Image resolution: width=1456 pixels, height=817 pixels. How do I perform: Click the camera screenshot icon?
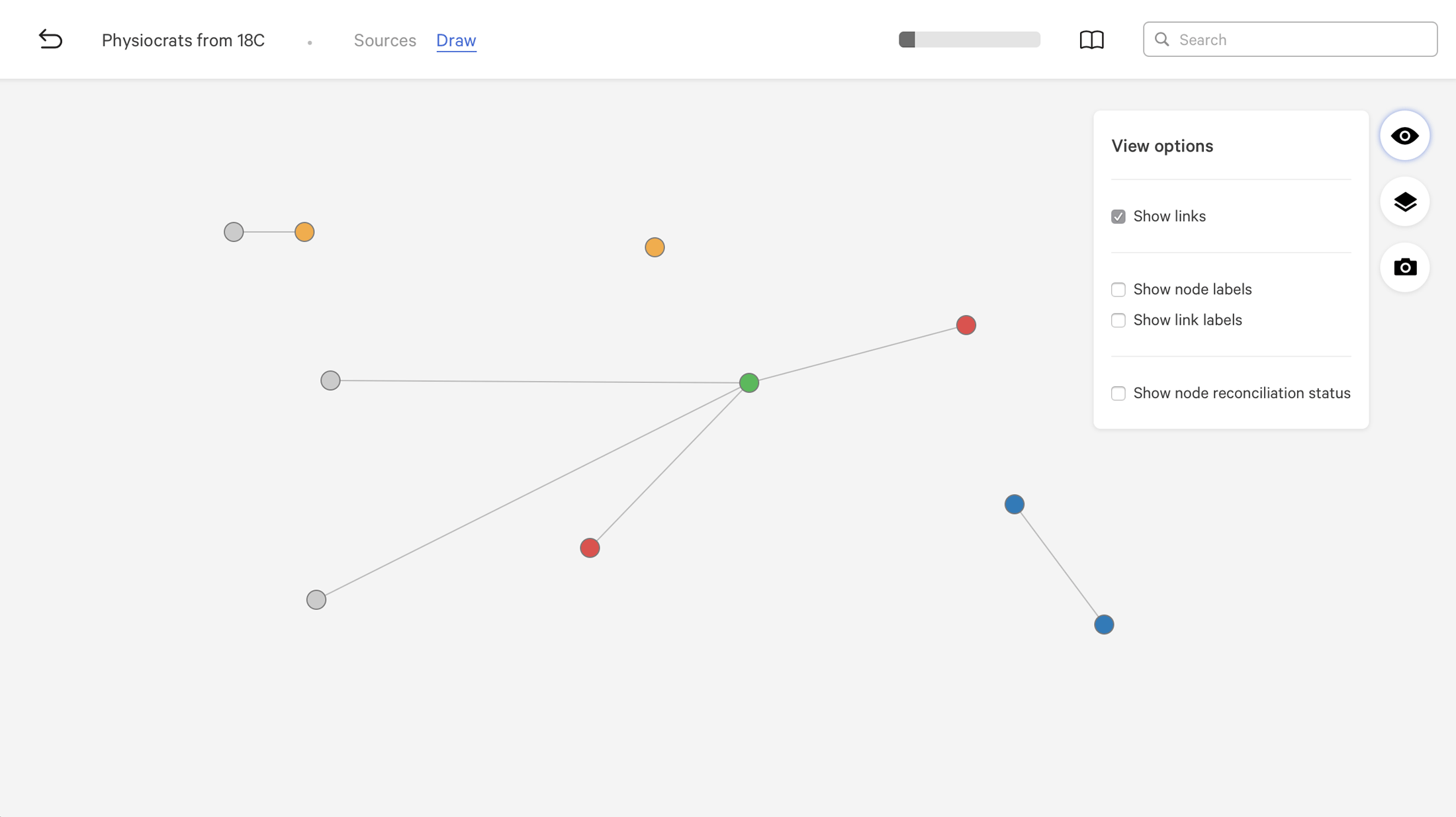[x=1405, y=267]
